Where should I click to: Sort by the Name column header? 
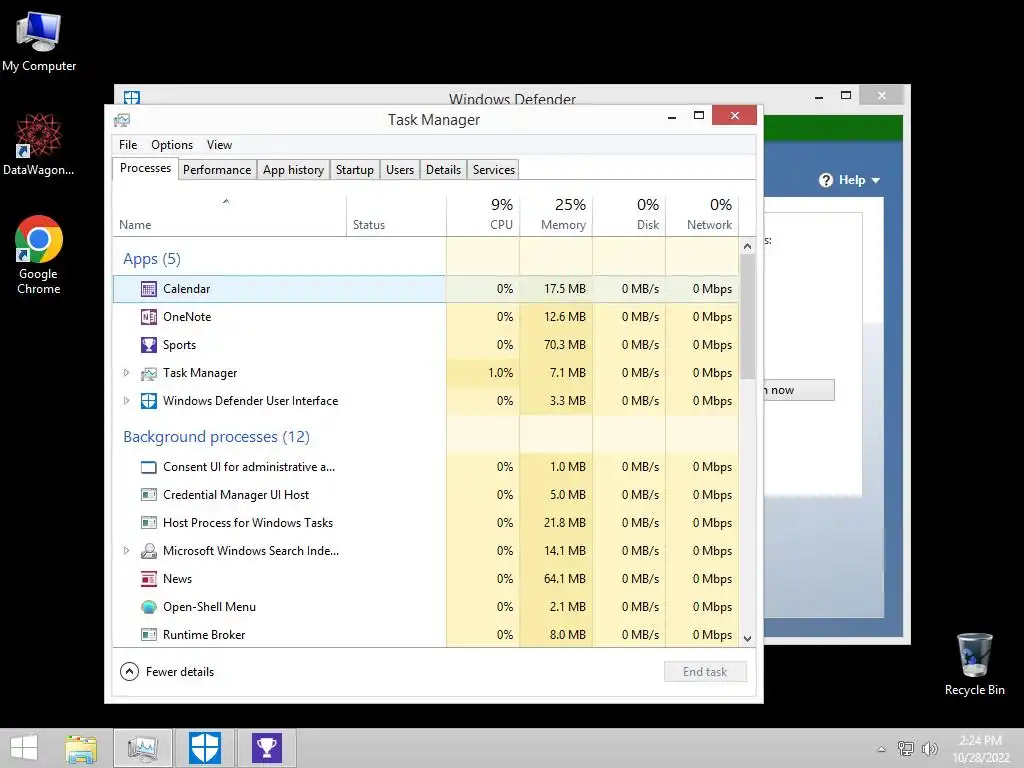point(229,216)
